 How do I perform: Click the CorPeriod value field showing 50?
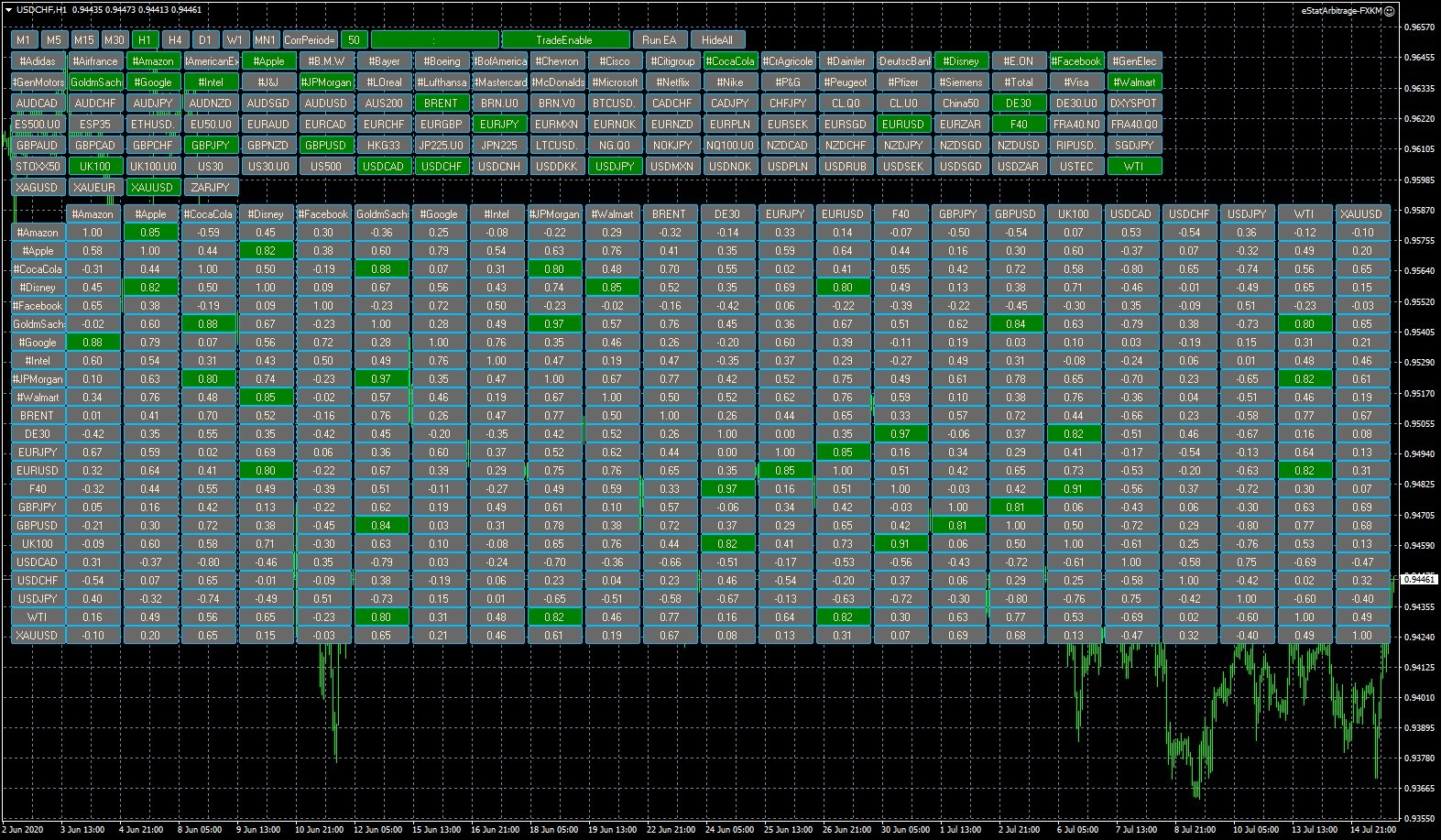pos(354,40)
